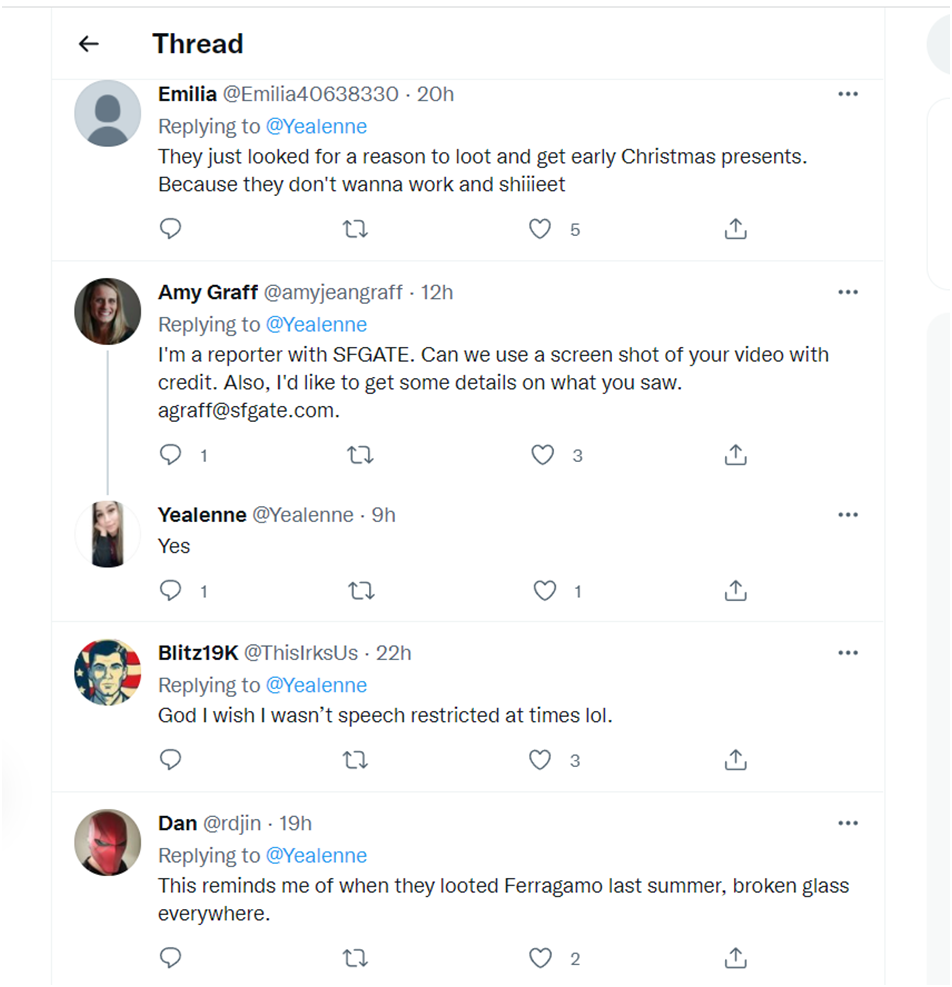The height and width of the screenshot is (987, 952).
Task: Open more options on Blitz19K's tweet
Action: click(x=848, y=653)
